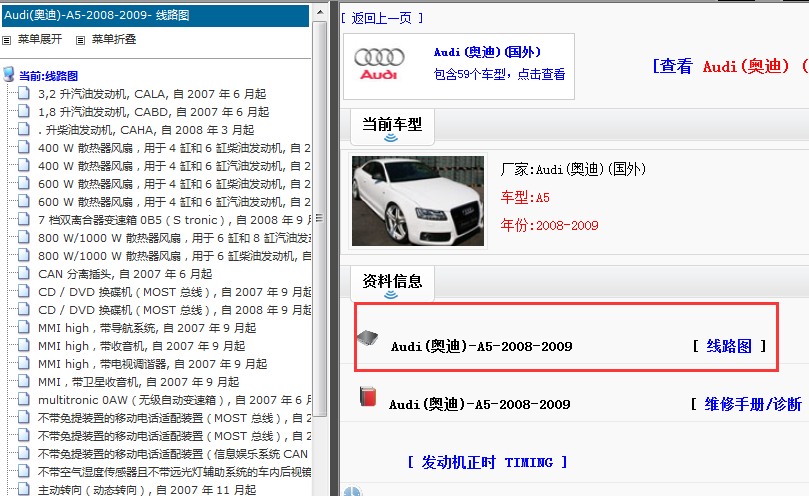Viewport: 809px width, 496px height.
Task: Open Audi (奥迪) (国外) brand link
Action: pyautogui.click(x=487, y=52)
